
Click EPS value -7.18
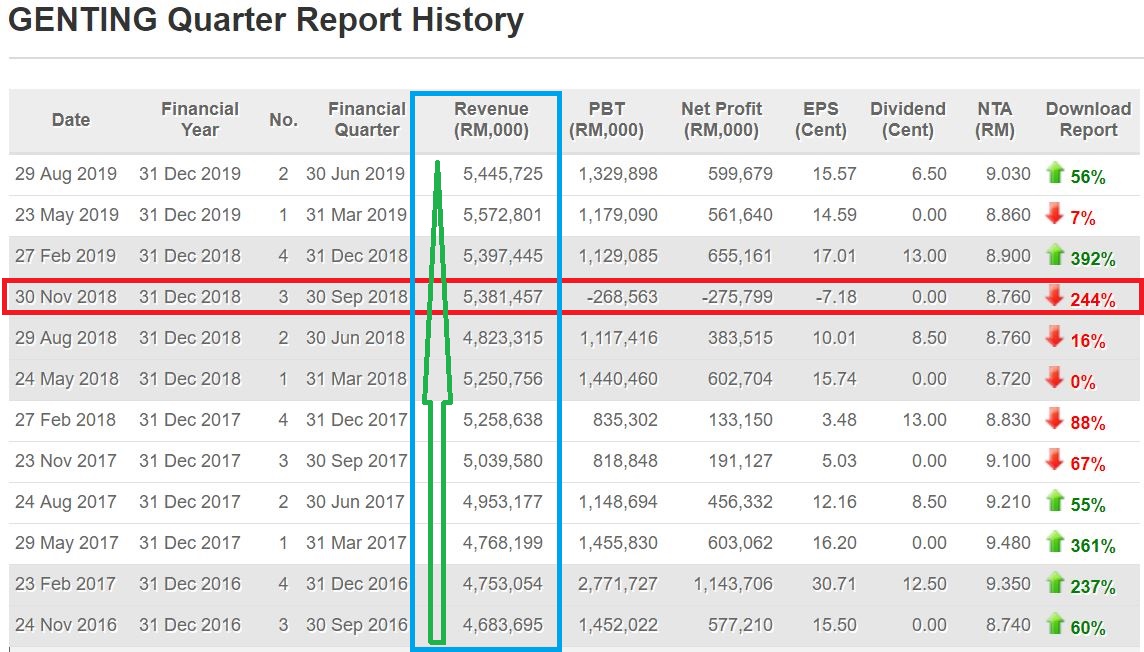coord(836,296)
